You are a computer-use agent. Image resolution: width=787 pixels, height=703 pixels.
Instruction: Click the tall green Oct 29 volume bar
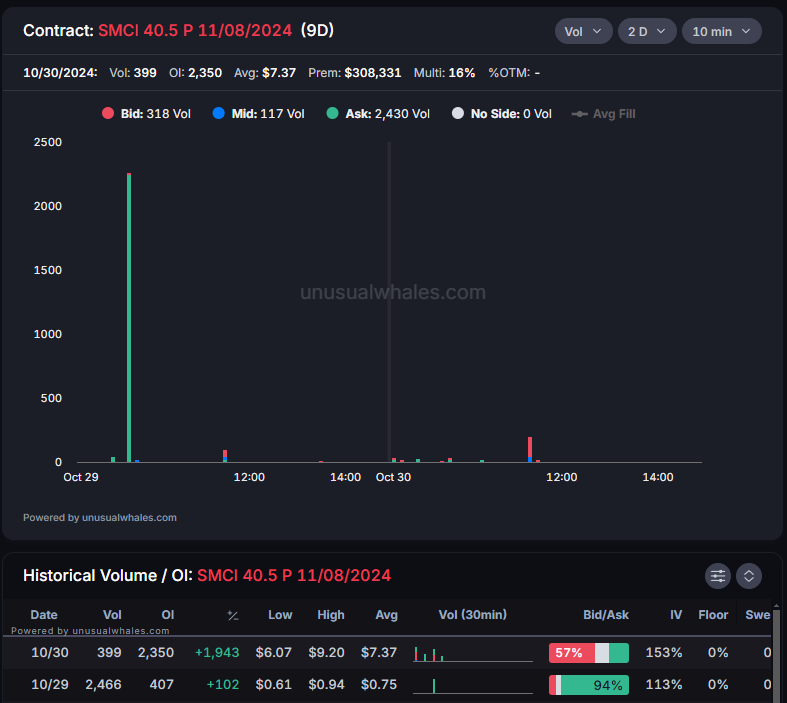129,318
